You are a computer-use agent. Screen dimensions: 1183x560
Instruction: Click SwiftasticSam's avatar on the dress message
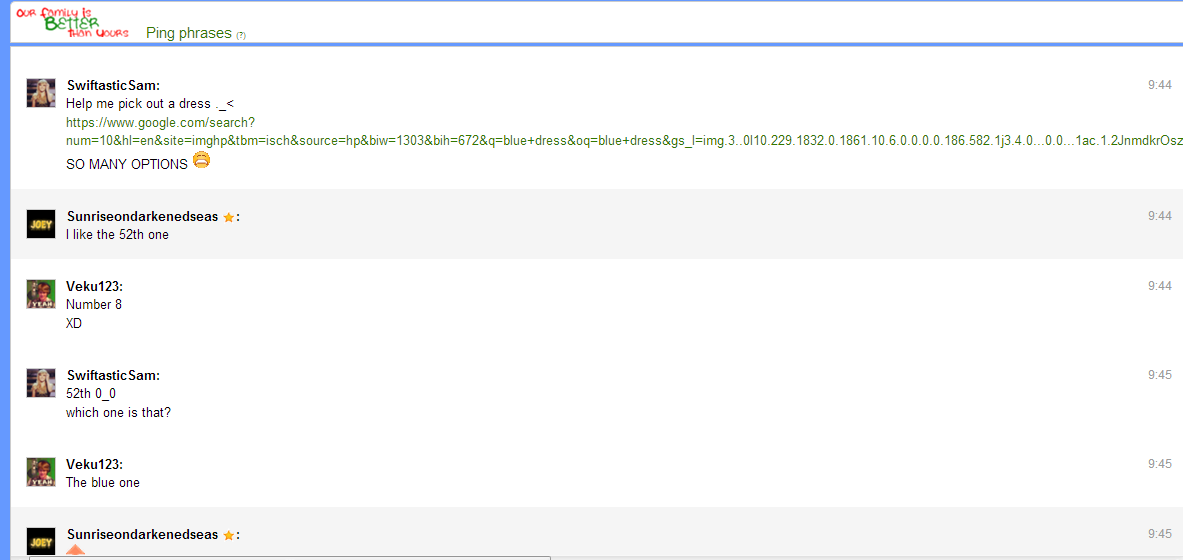41,93
